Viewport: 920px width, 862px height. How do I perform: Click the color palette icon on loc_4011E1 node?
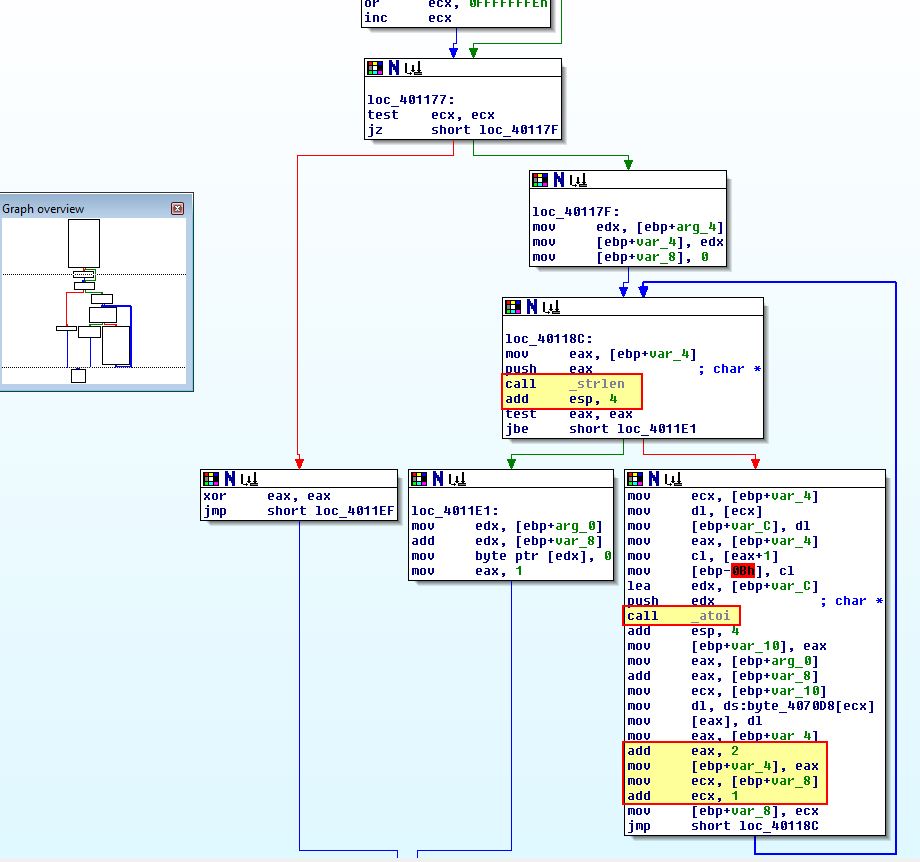tap(419, 479)
